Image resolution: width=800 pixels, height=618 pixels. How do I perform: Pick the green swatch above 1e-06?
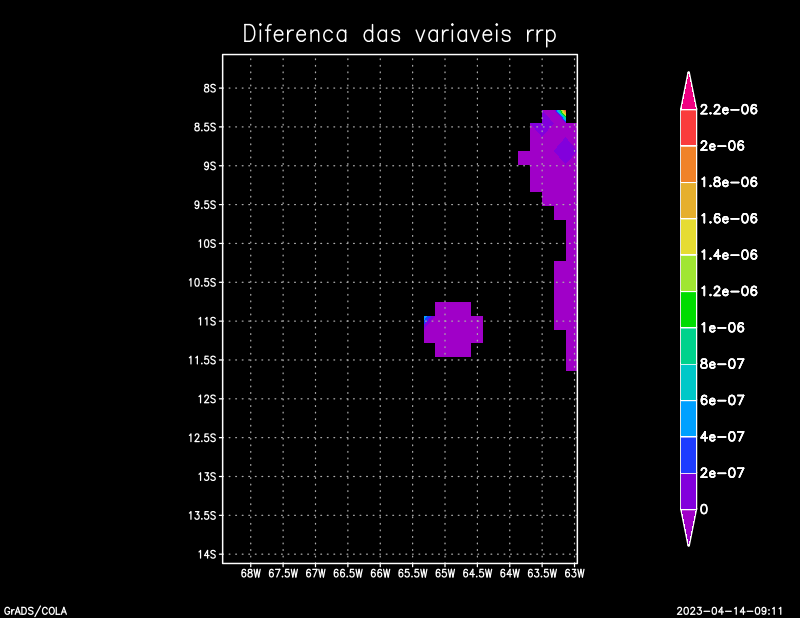point(688,309)
